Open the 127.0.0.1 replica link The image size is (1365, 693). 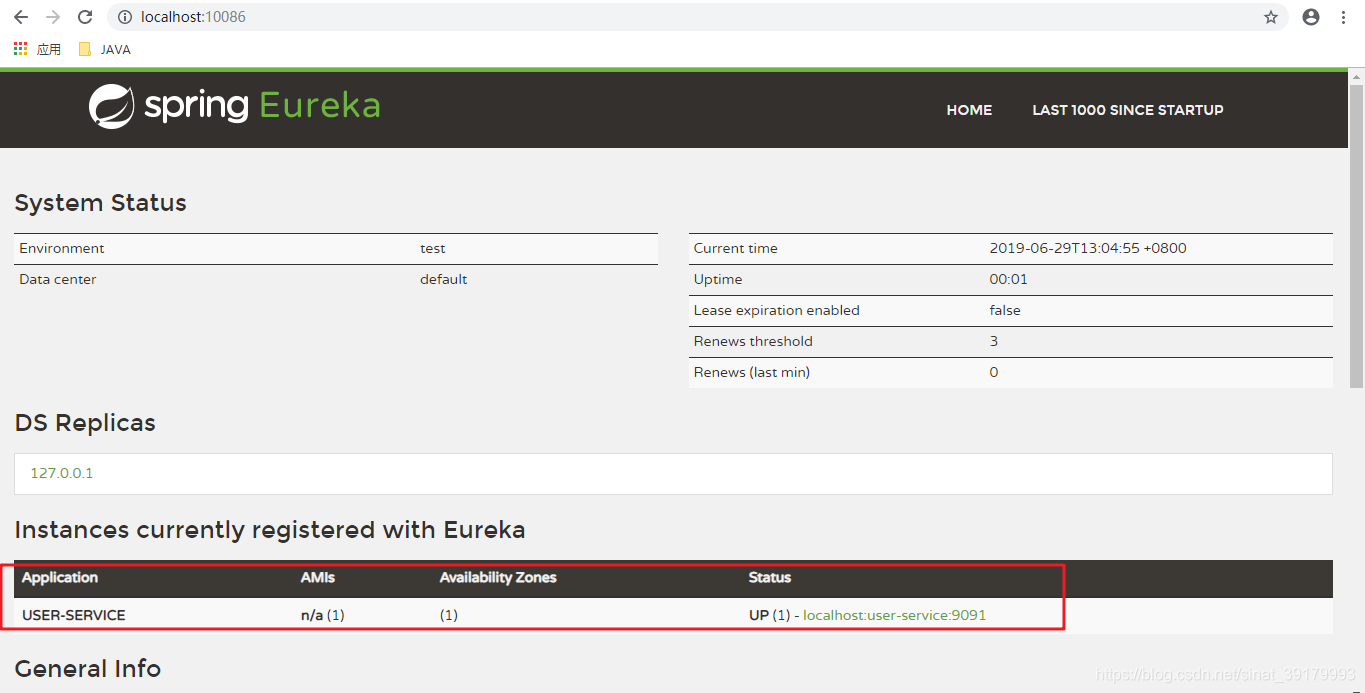pos(62,473)
